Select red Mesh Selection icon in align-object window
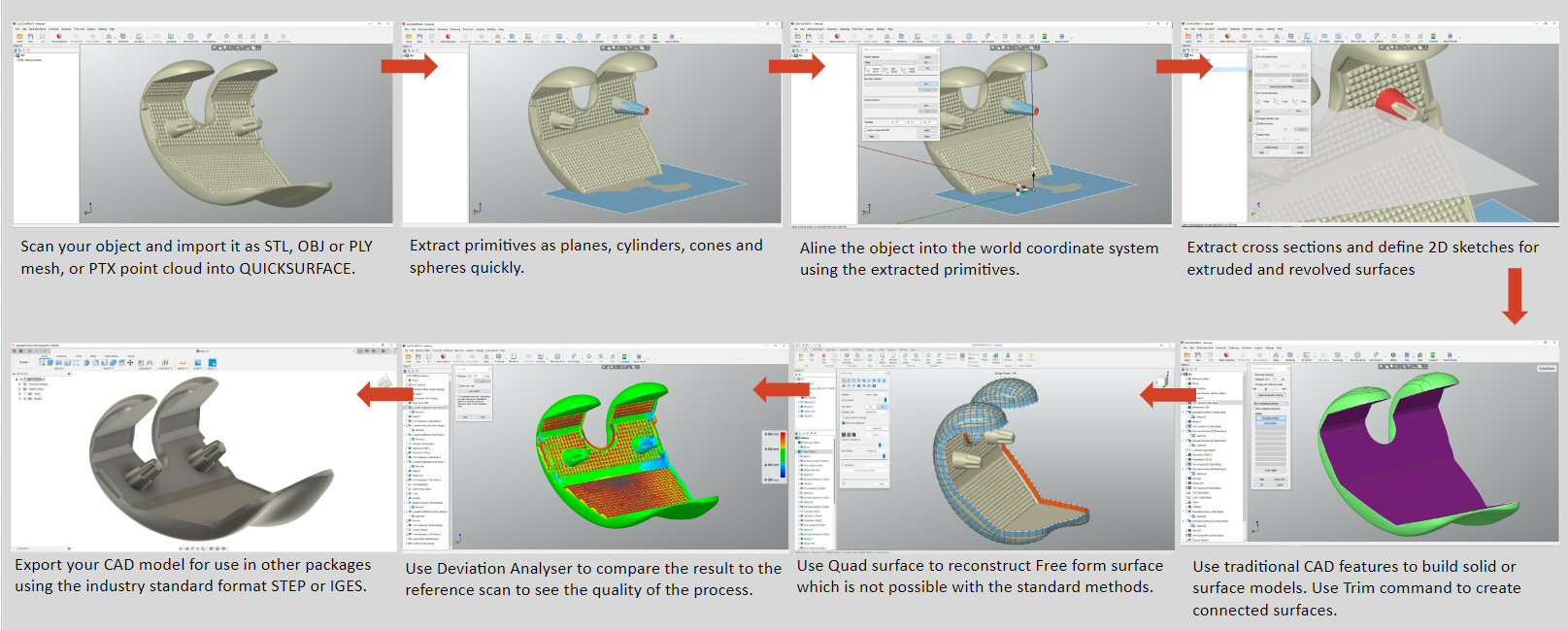1568x630 pixels. (x=837, y=36)
